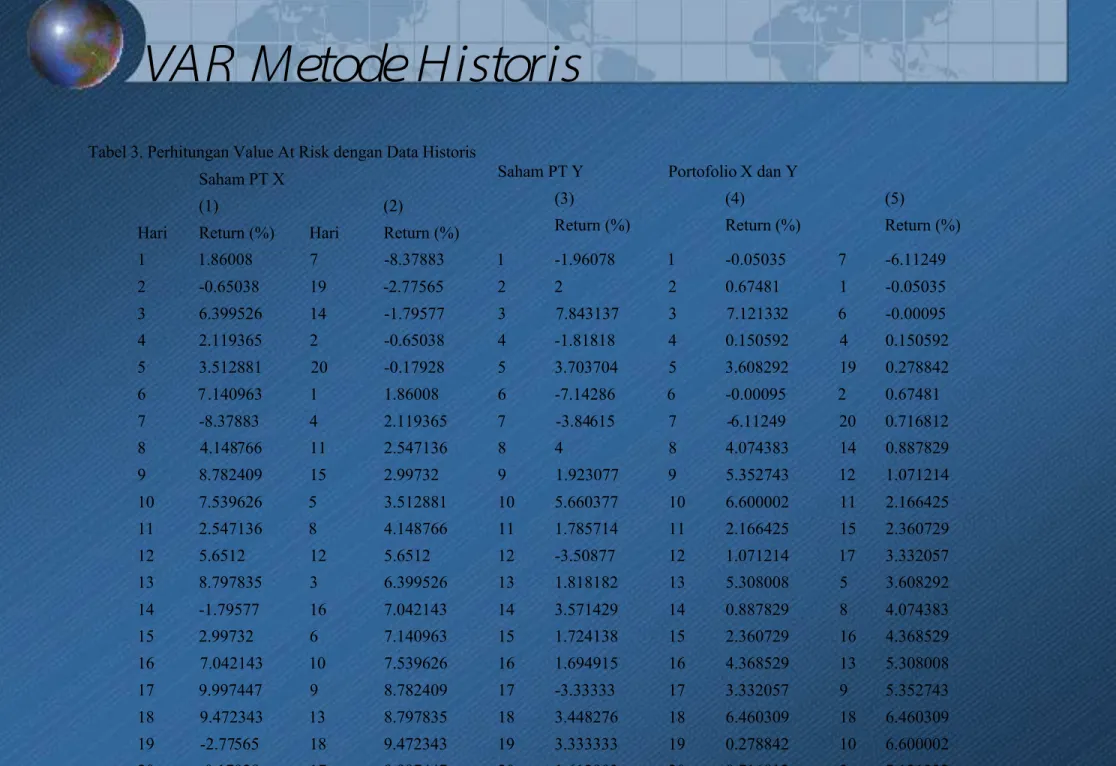Click 6.399526 in column (1) day 3

[x=231, y=313]
